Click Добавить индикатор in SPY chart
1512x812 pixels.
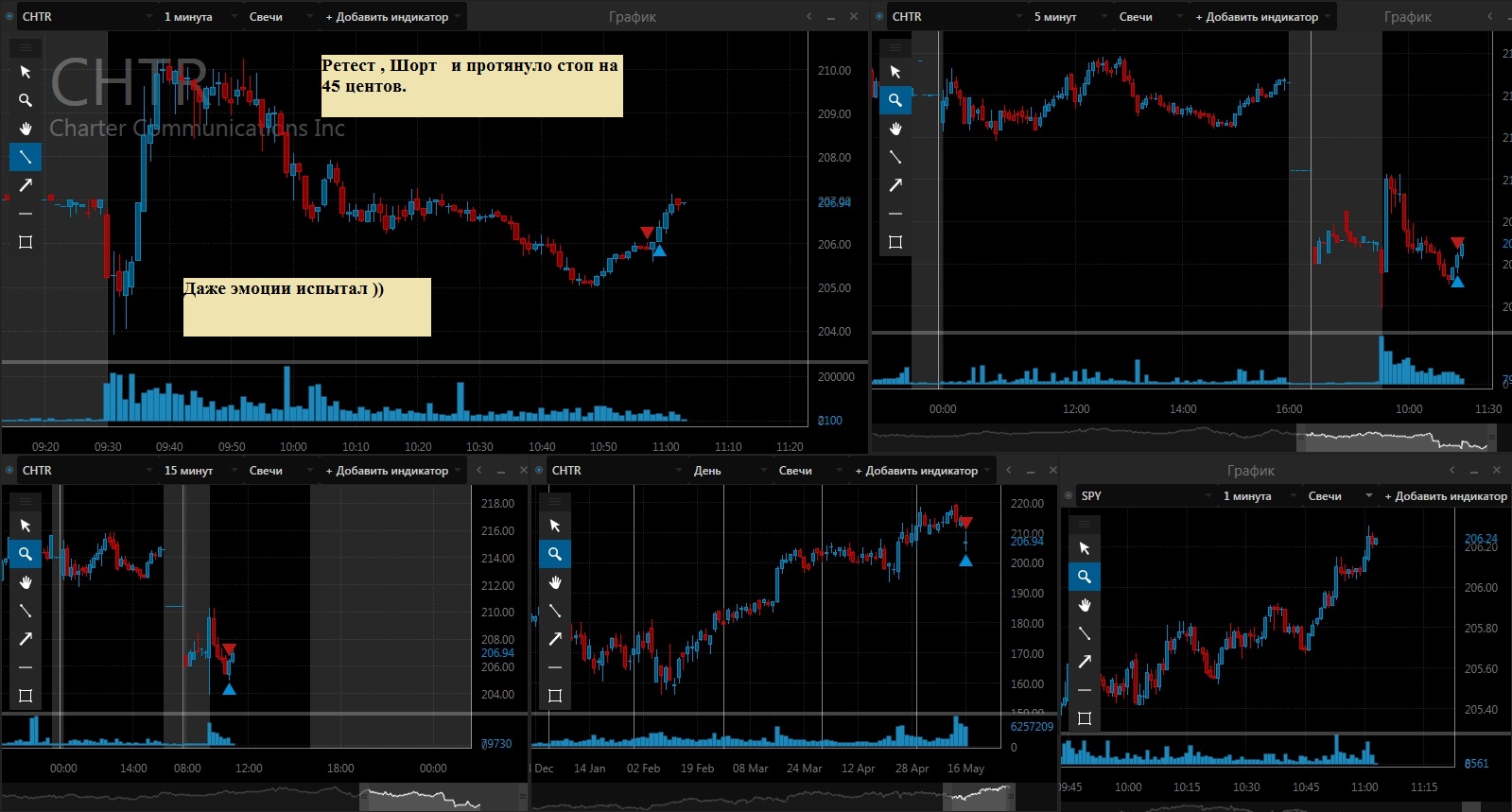click(x=1446, y=496)
